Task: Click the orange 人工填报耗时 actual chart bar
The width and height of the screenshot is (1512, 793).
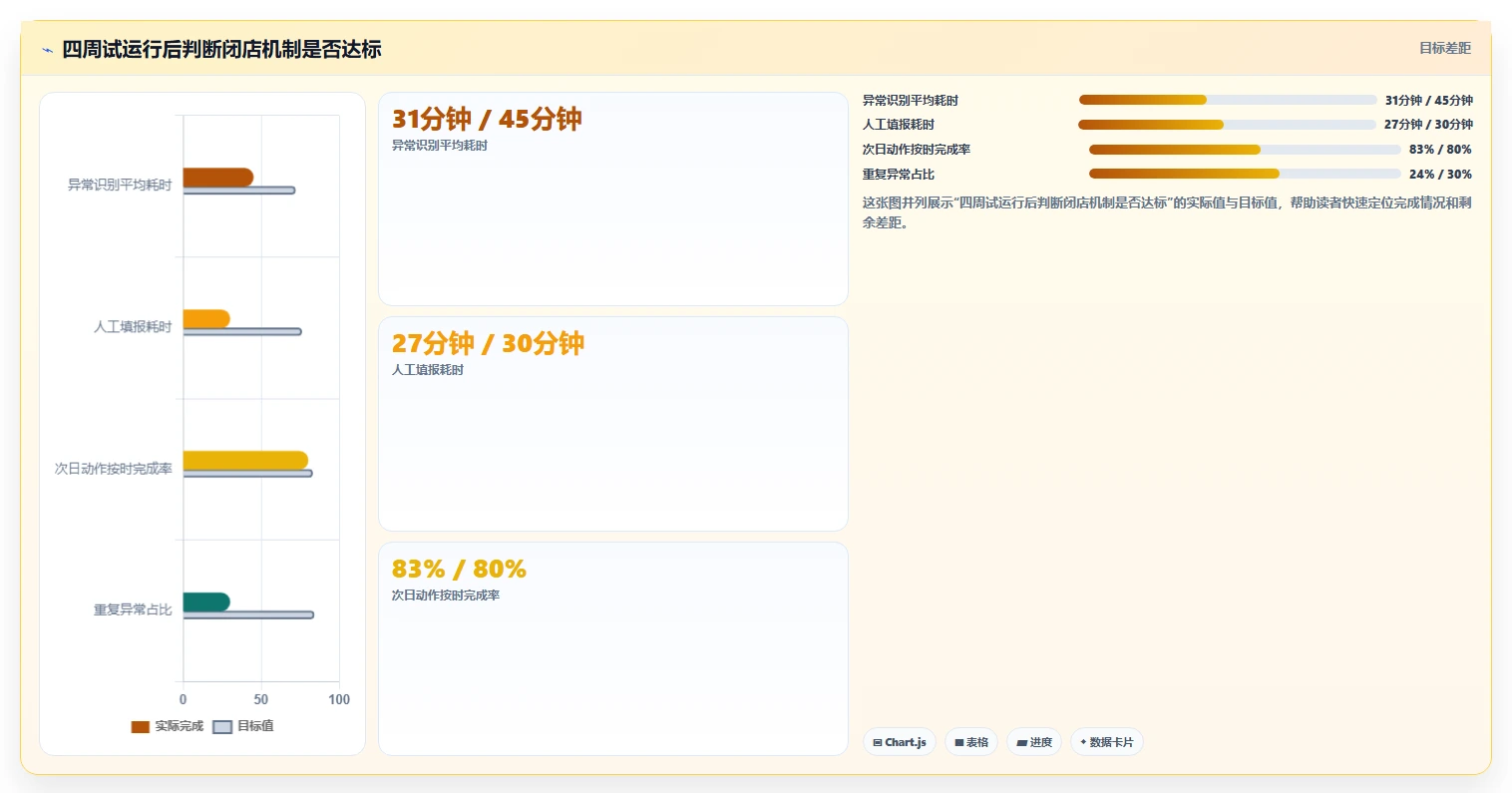Action: tap(206, 319)
